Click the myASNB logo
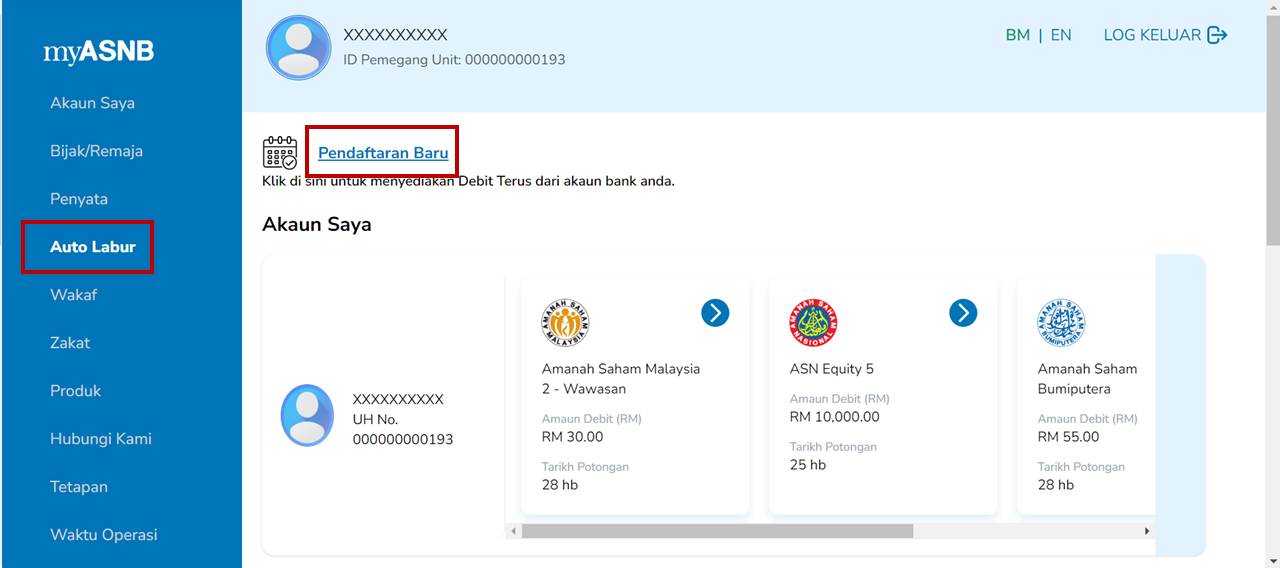Screen dimensions: 1280x568 [x=98, y=52]
